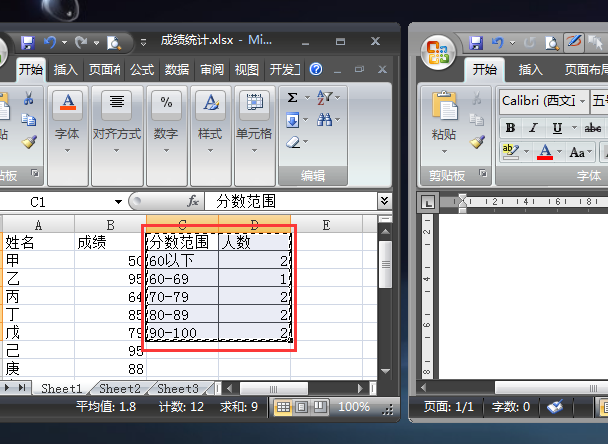The width and height of the screenshot is (608, 444).
Task: Click the tab selector L icon in Word ruler
Action: (428, 202)
